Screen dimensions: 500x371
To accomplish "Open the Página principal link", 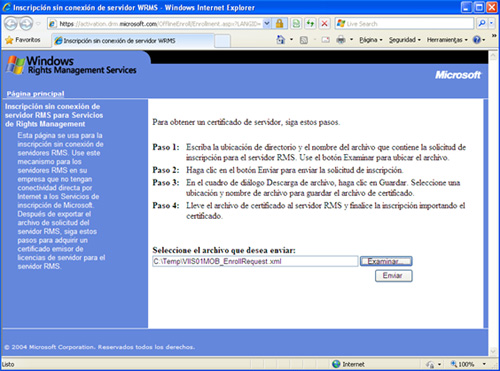I will pyautogui.click(x=35, y=94).
